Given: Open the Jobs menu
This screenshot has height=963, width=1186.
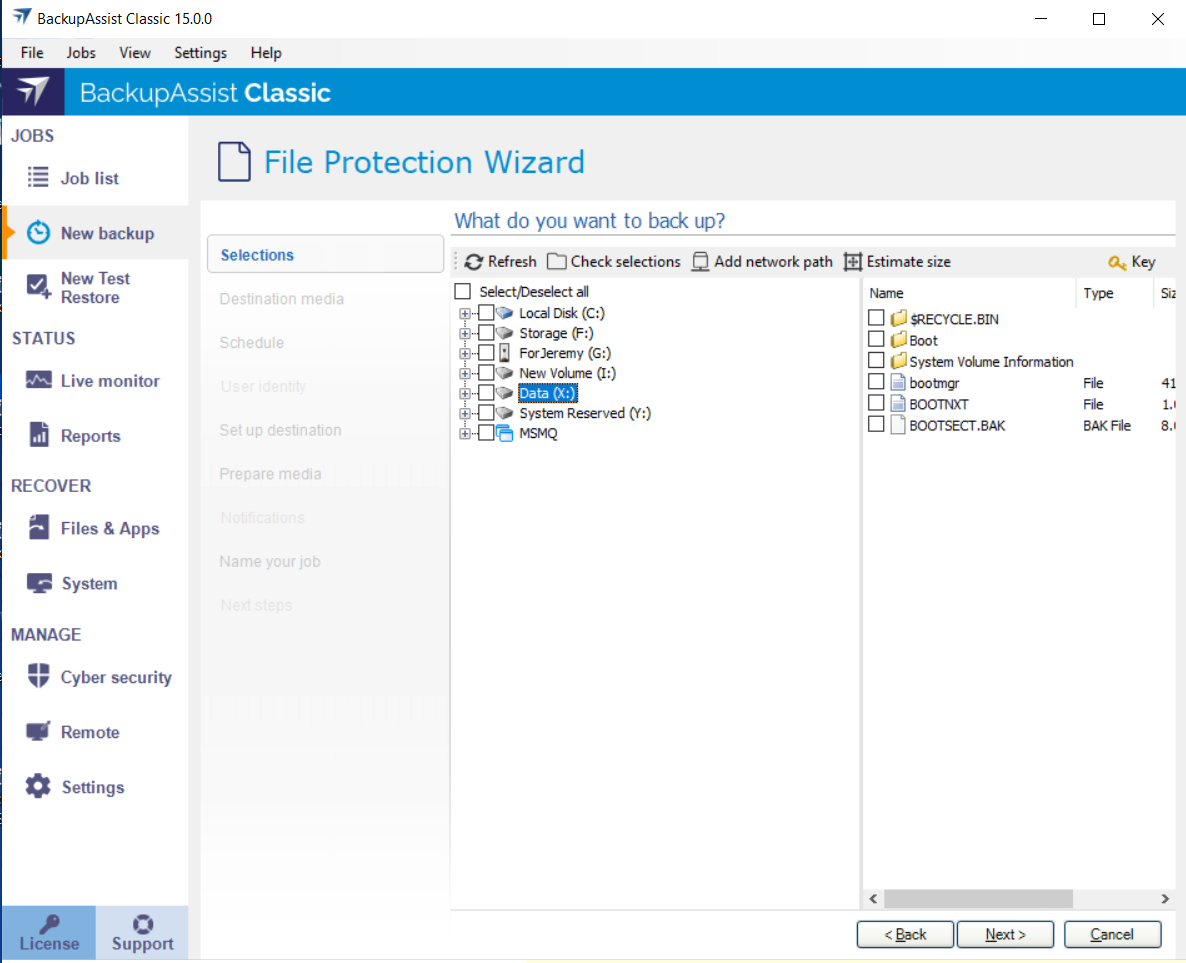Looking at the screenshot, I should click(x=81, y=53).
